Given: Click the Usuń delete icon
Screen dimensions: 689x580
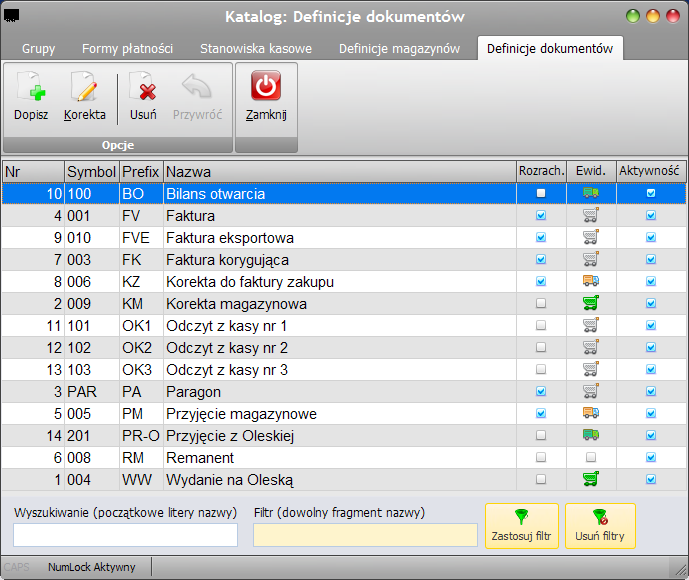Looking at the screenshot, I should (x=143, y=87).
